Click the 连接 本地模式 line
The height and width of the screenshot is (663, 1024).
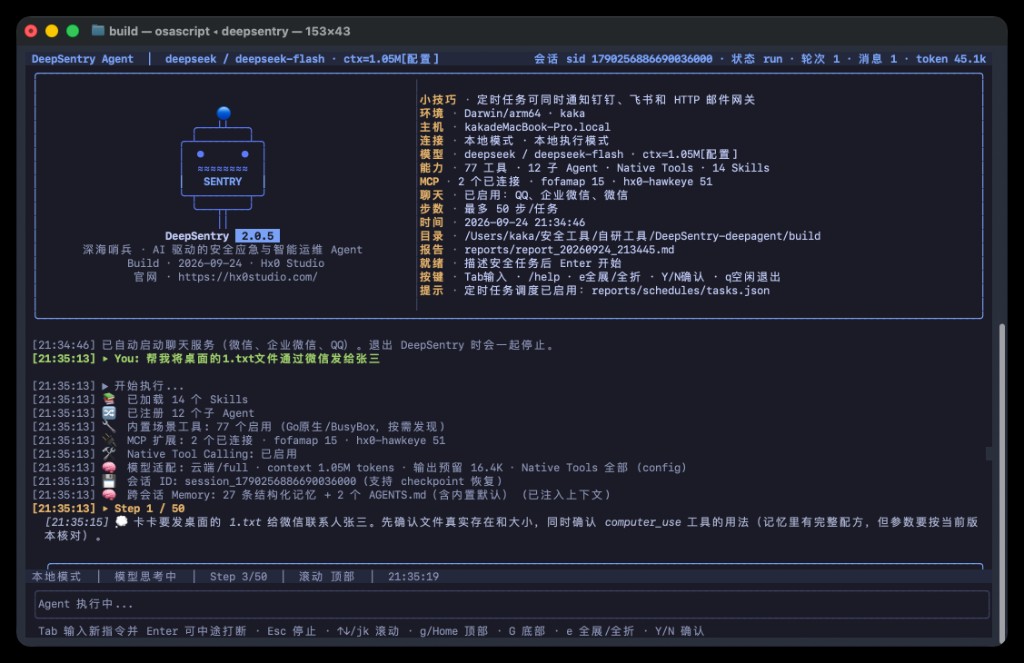(x=514, y=140)
